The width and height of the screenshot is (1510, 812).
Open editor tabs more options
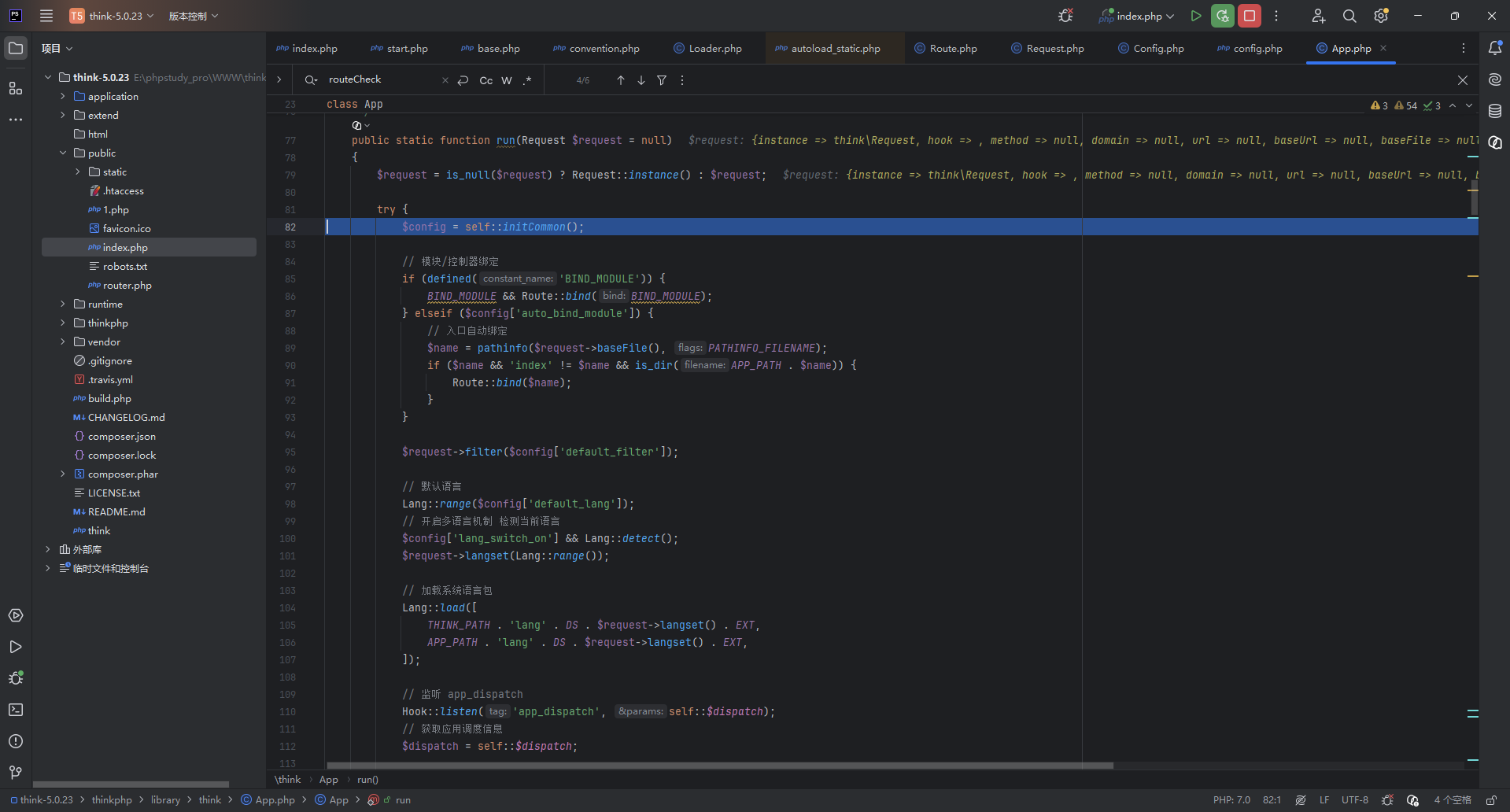tap(1464, 48)
